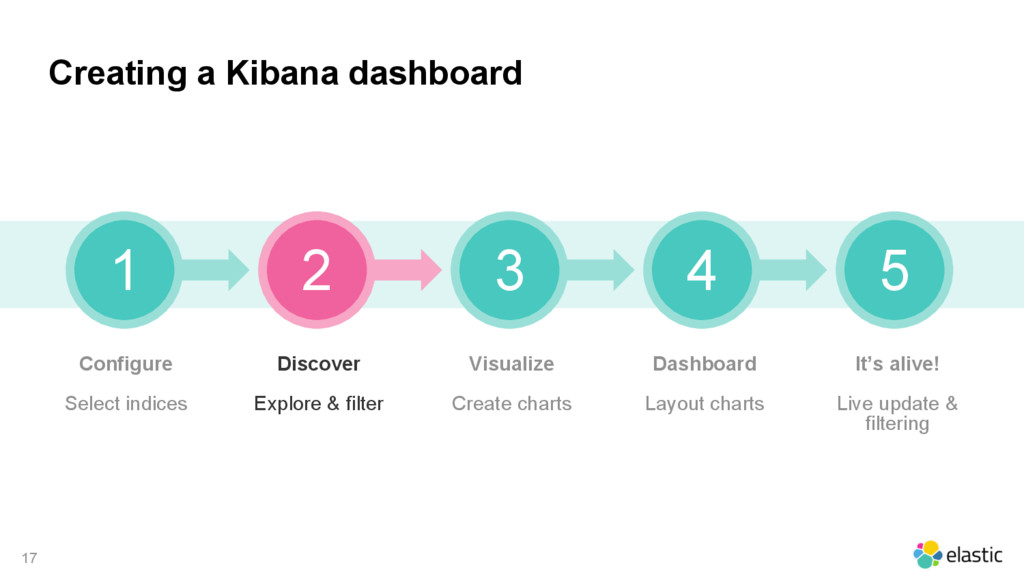This screenshot has width=1024, height=576.
Task: Click the step 1 teal circle
Action: pos(124,270)
